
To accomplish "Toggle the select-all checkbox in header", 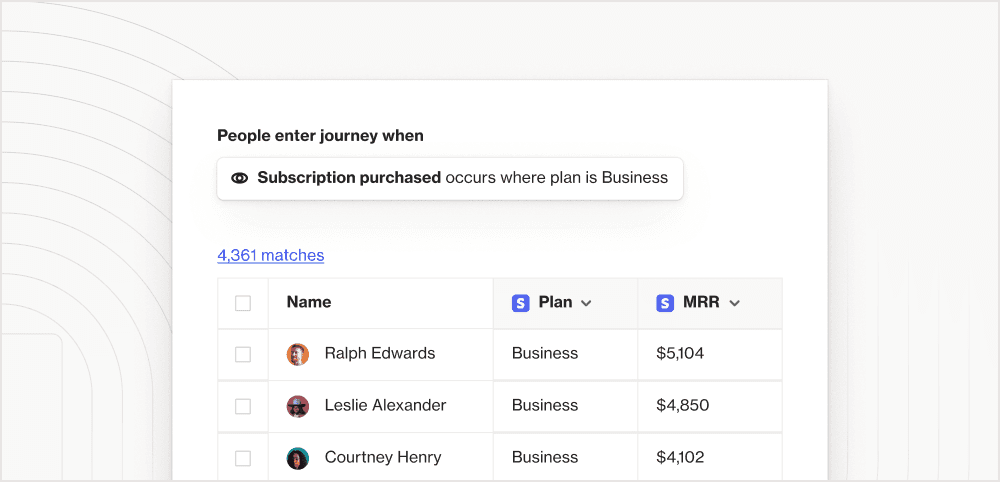I will pos(243,303).
